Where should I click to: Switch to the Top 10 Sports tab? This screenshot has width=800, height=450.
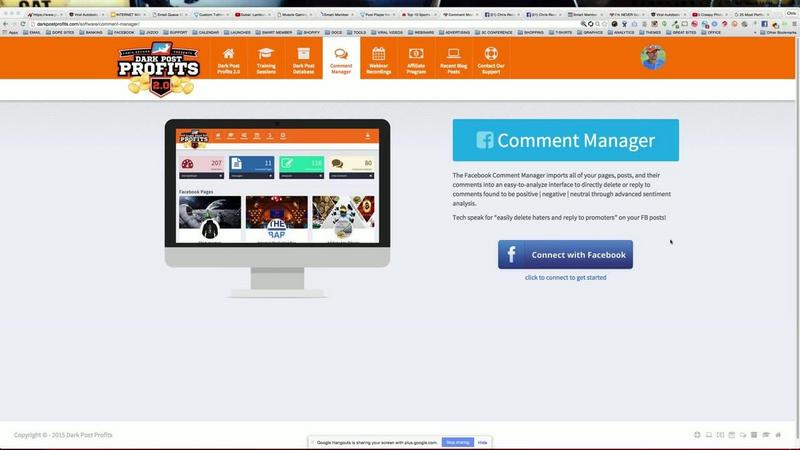tap(420, 15)
